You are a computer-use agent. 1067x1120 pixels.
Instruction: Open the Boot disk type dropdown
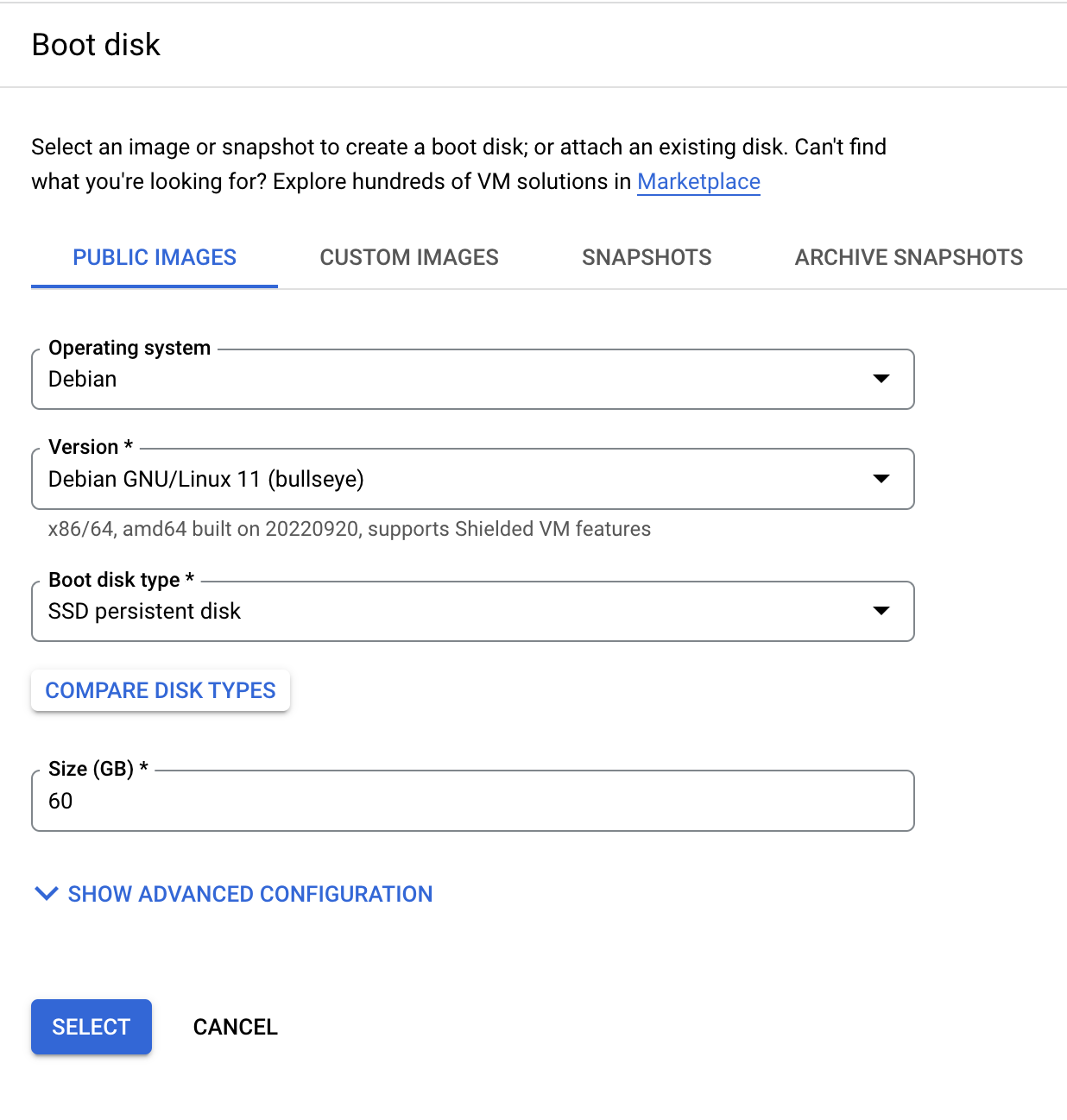click(472, 611)
